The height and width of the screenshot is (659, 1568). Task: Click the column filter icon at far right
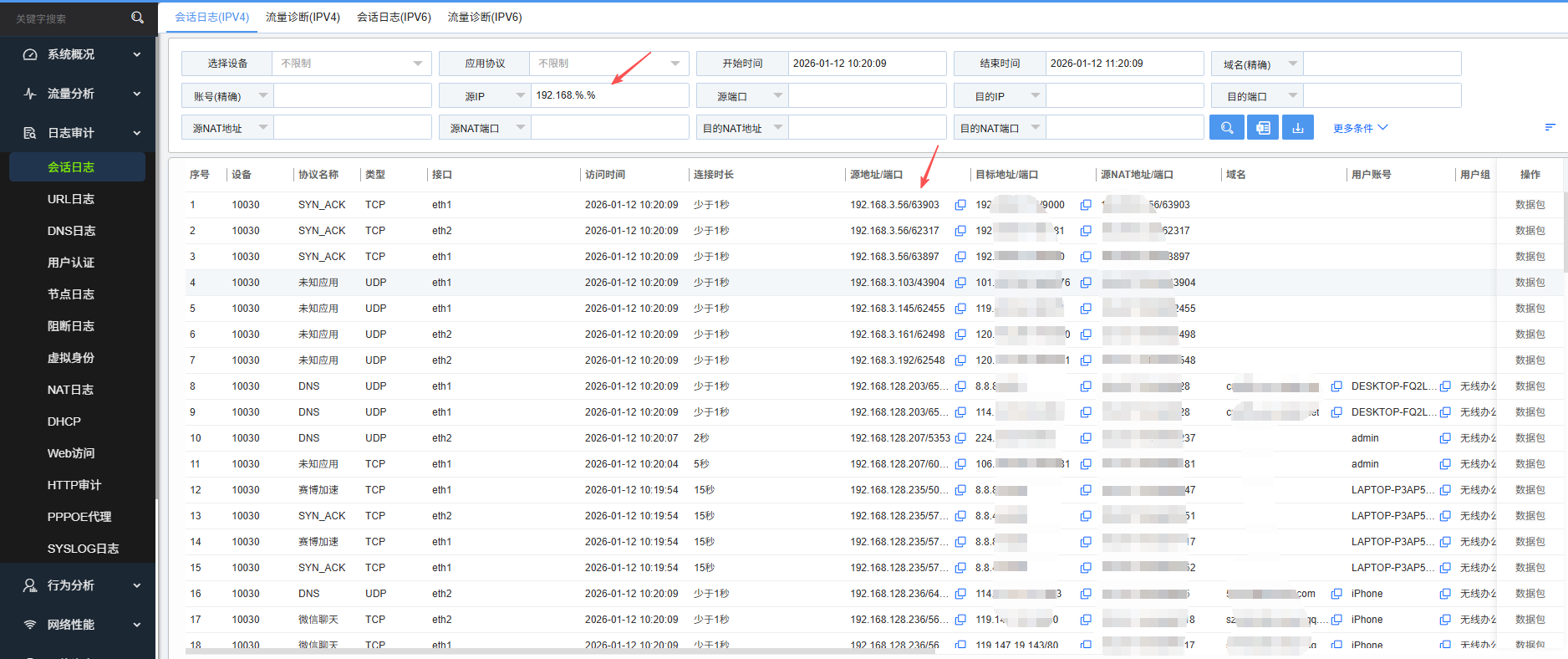click(x=1550, y=127)
